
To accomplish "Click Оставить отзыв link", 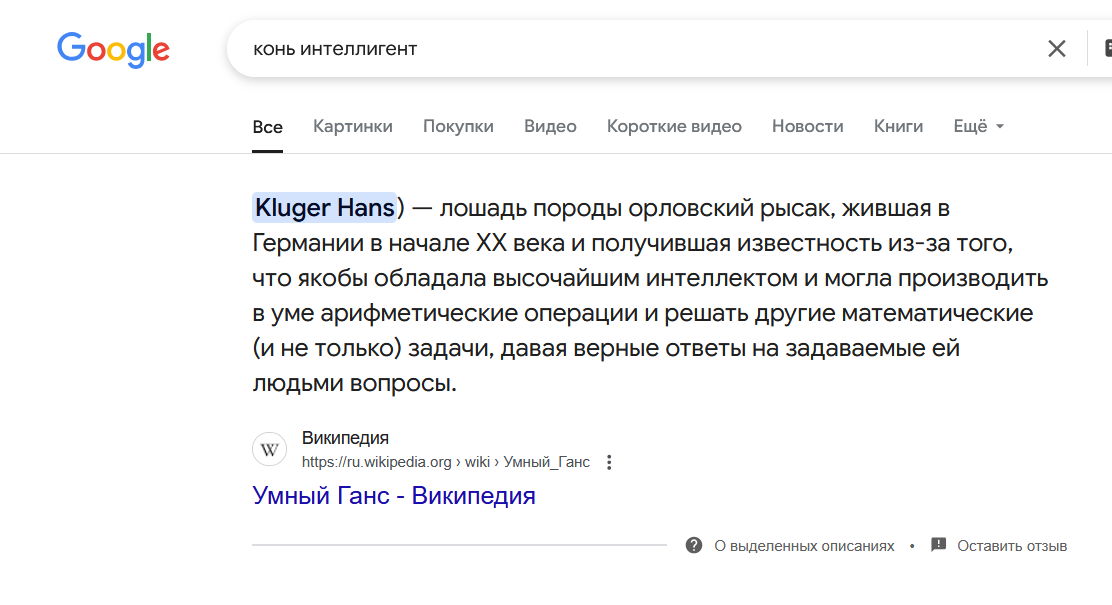I will click(x=1012, y=546).
